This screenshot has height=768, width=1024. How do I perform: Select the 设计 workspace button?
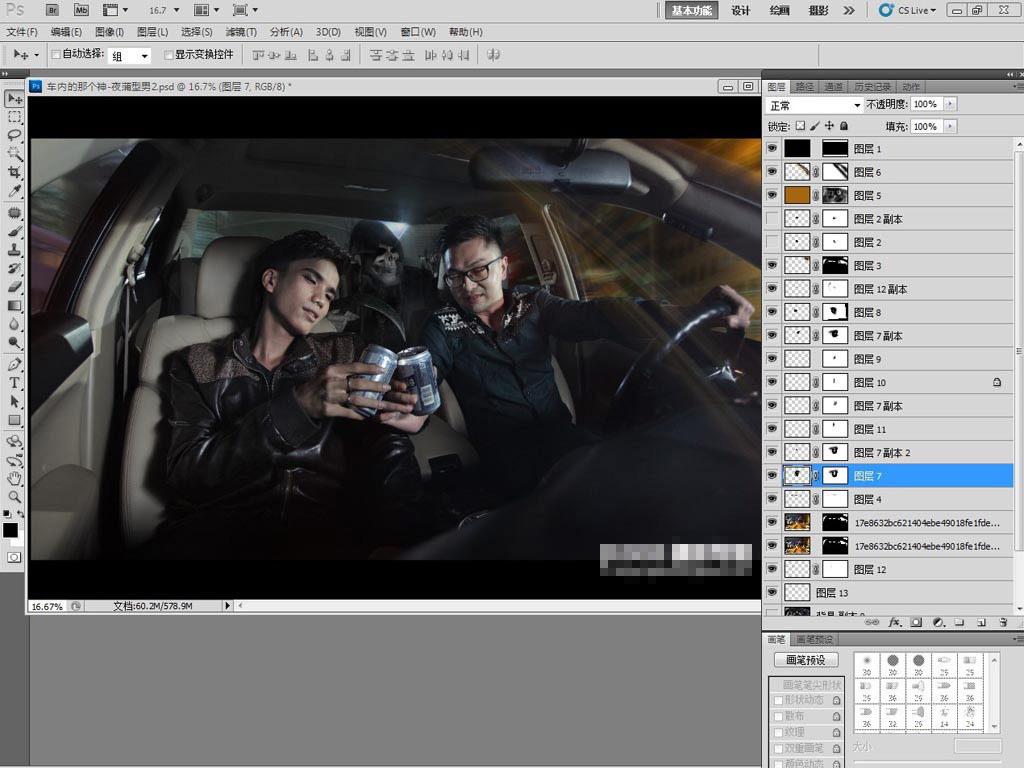click(741, 10)
